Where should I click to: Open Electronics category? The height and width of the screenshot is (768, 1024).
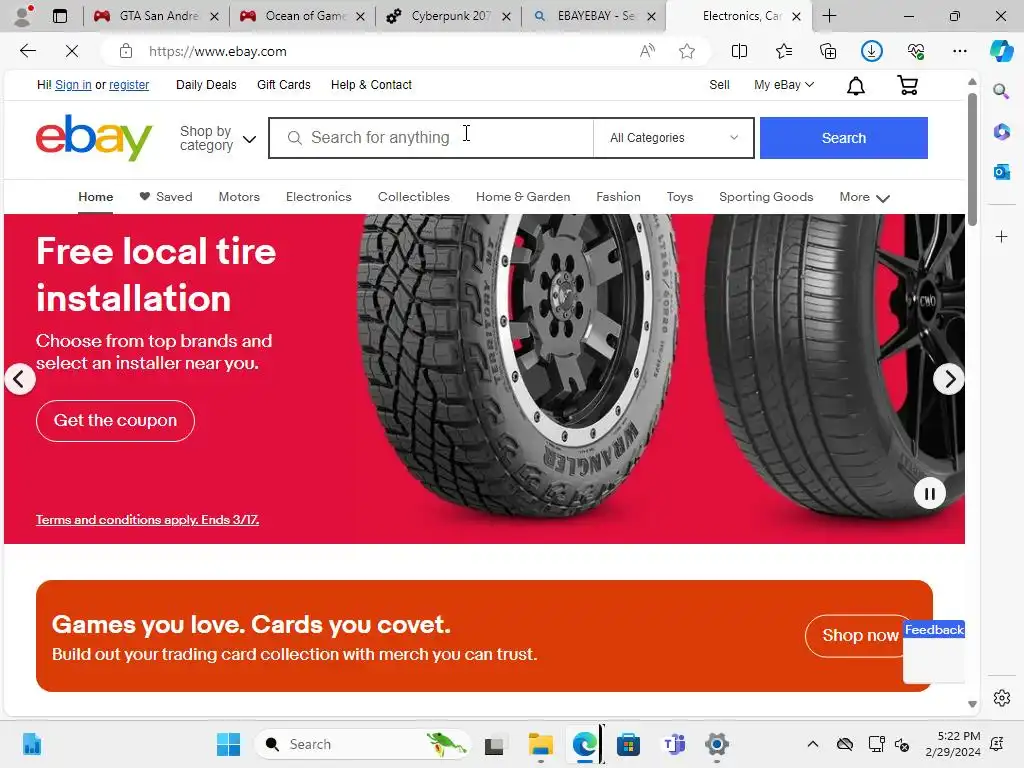pyautogui.click(x=319, y=197)
